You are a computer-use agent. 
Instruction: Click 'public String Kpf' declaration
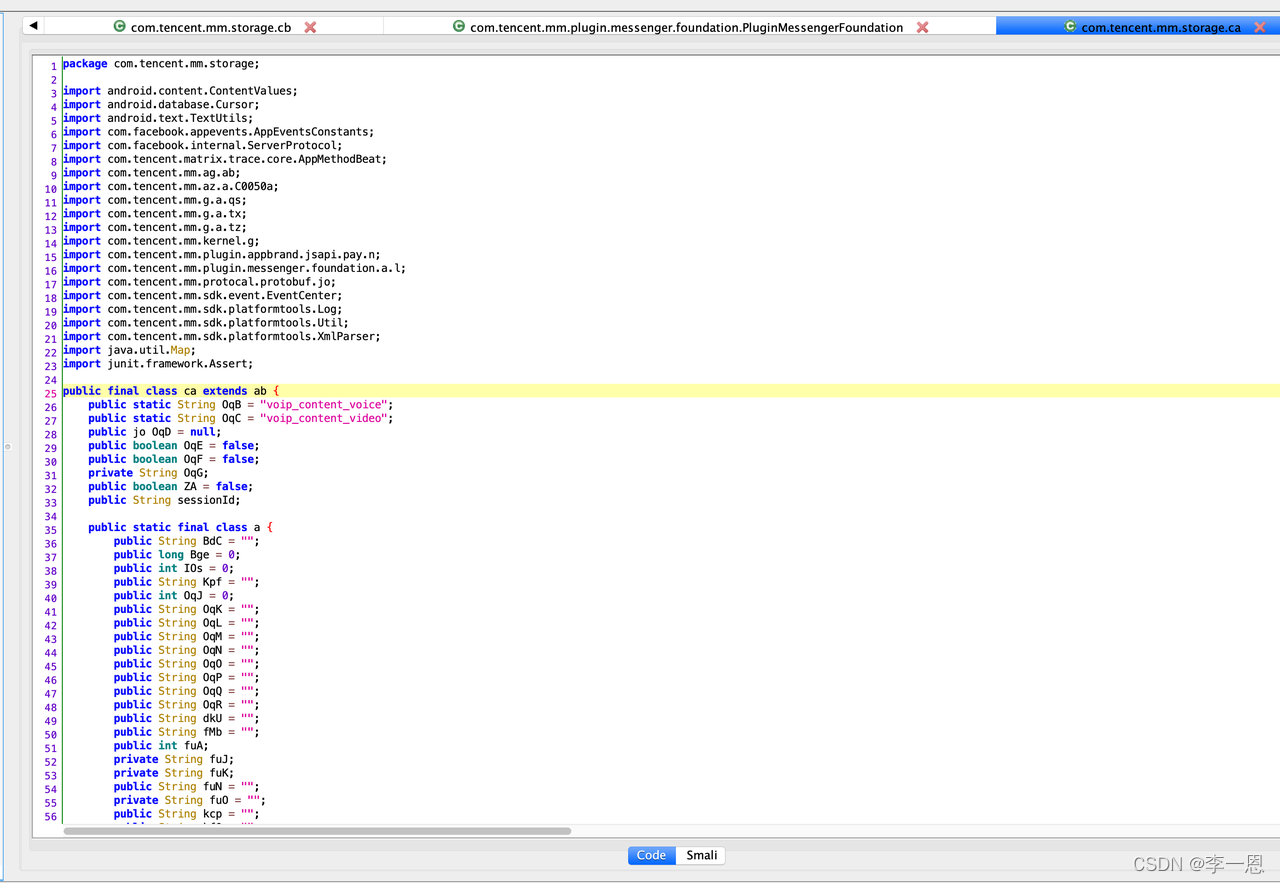(187, 582)
